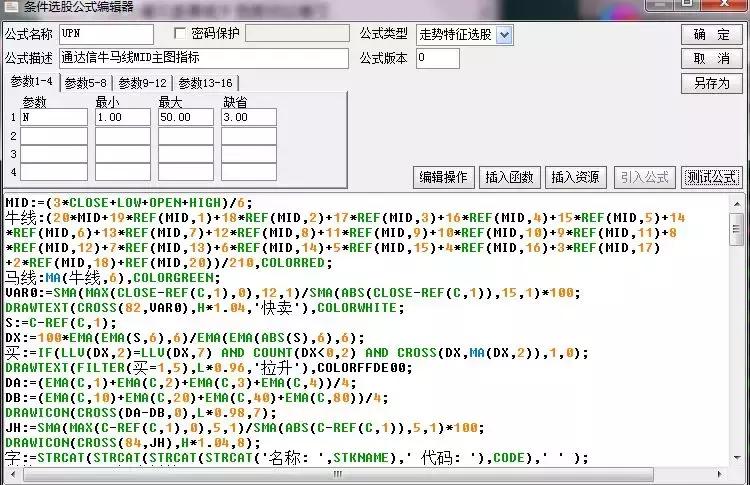This screenshot has height=485, width=750.
Task: Switch to the 参数9-12 tab
Action: (x=143, y=83)
